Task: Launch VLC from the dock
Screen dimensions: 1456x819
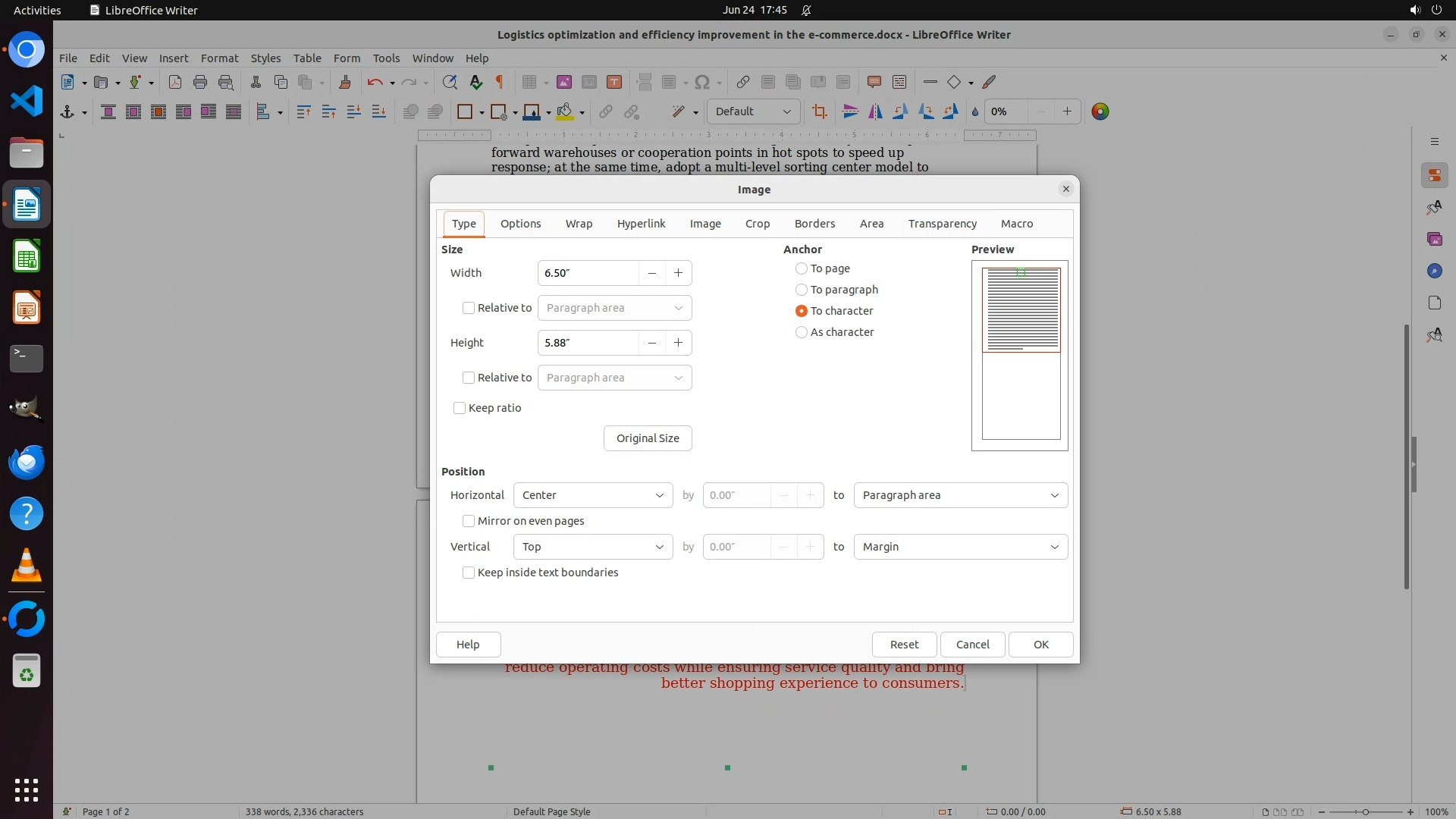Action: point(27,566)
